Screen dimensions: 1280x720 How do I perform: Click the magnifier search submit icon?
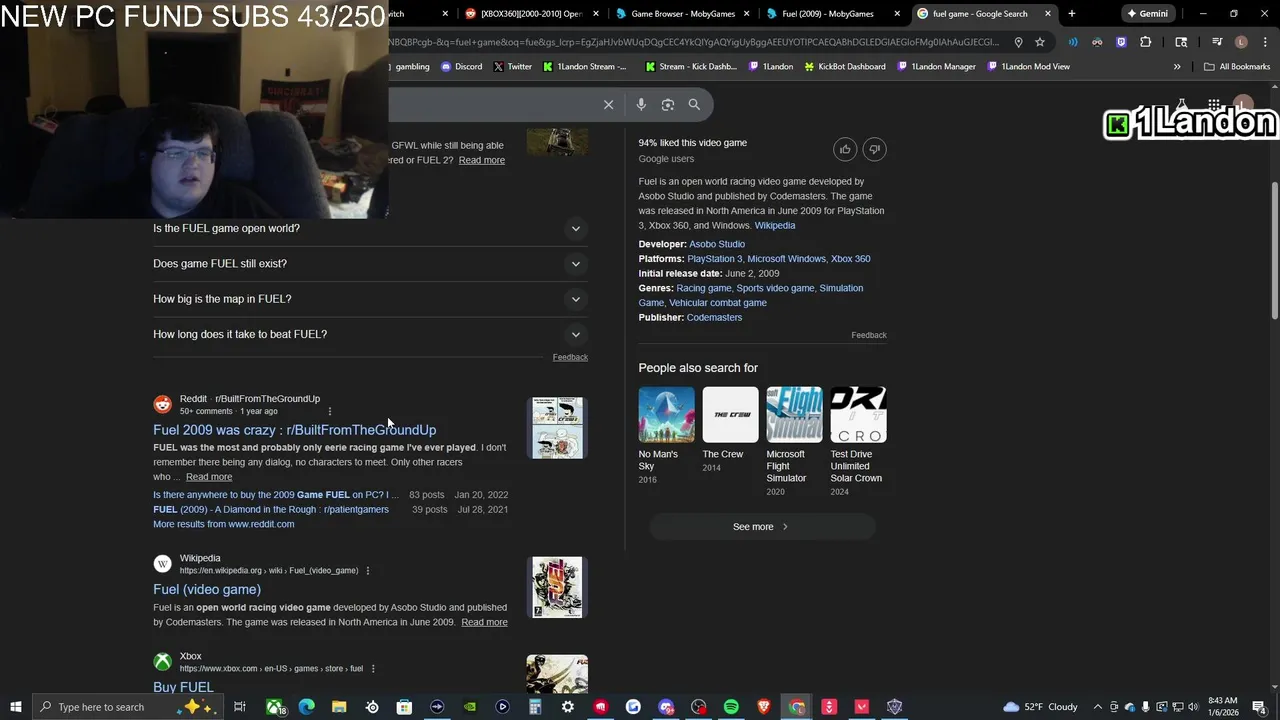(694, 104)
